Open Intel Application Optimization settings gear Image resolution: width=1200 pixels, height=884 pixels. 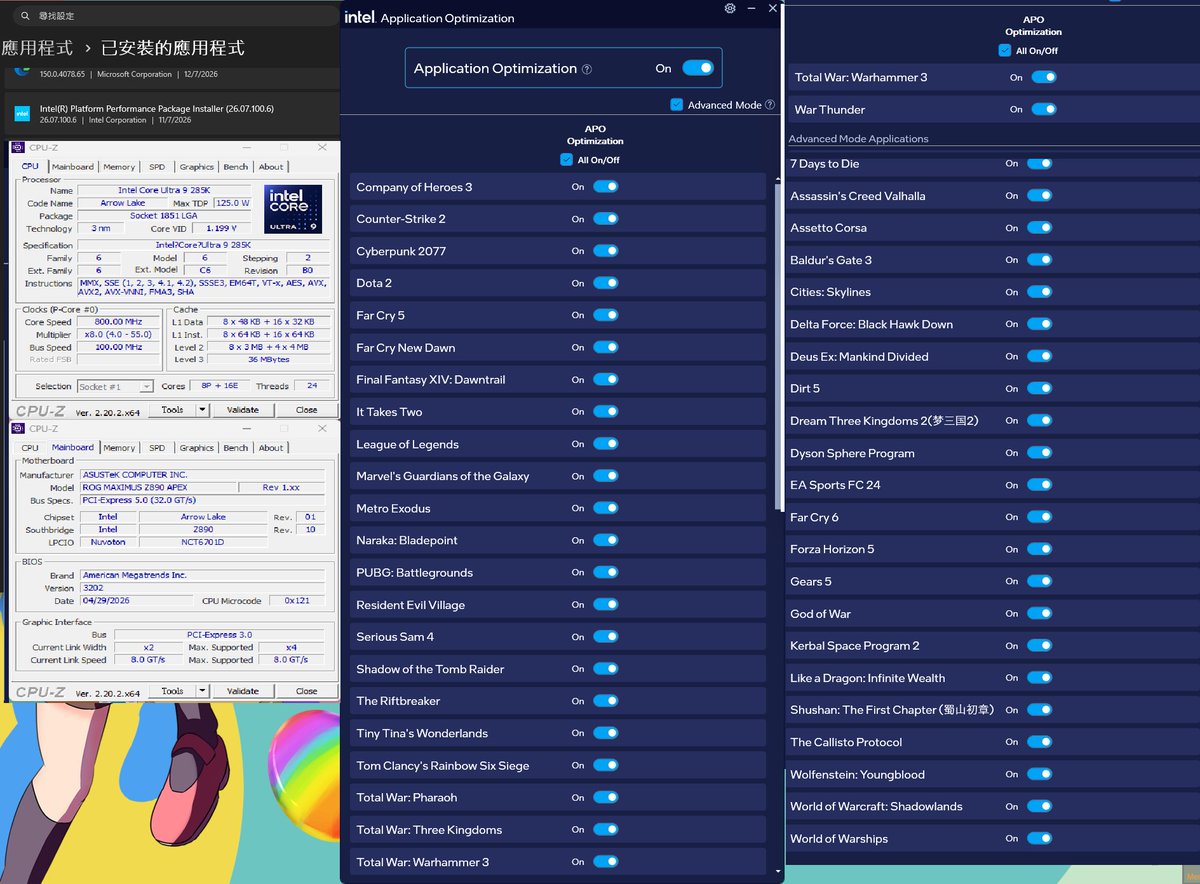click(x=730, y=8)
